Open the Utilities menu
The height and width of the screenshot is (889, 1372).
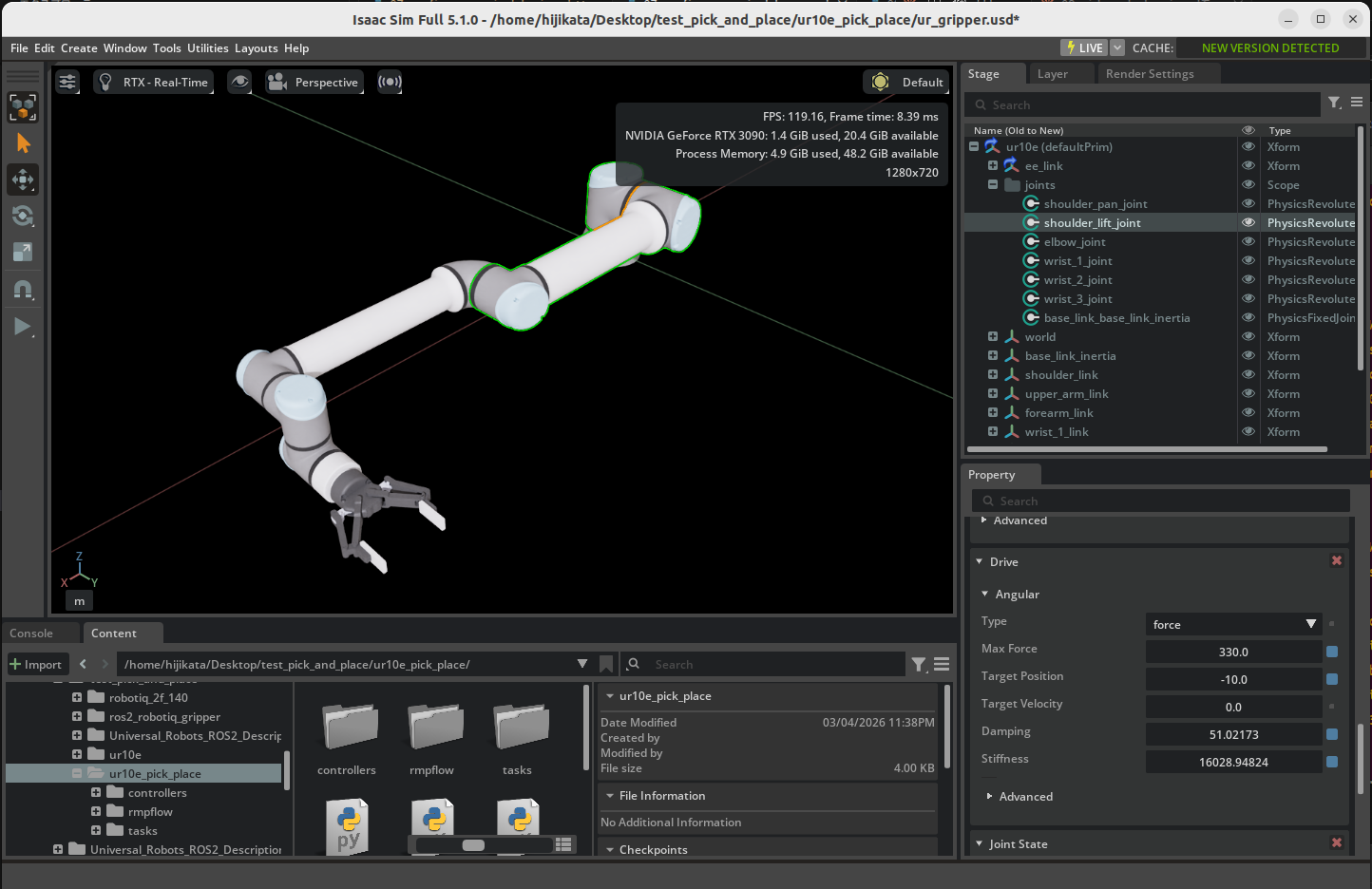click(x=207, y=48)
